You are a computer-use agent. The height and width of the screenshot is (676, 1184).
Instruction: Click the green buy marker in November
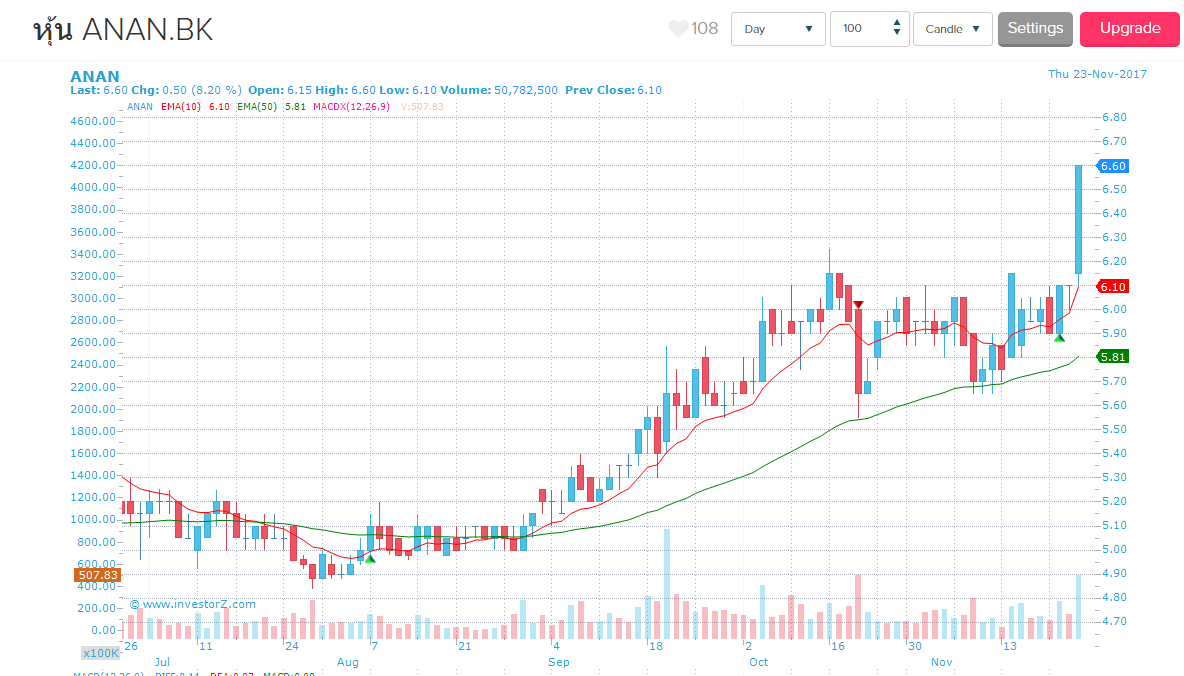pyautogui.click(x=1059, y=338)
